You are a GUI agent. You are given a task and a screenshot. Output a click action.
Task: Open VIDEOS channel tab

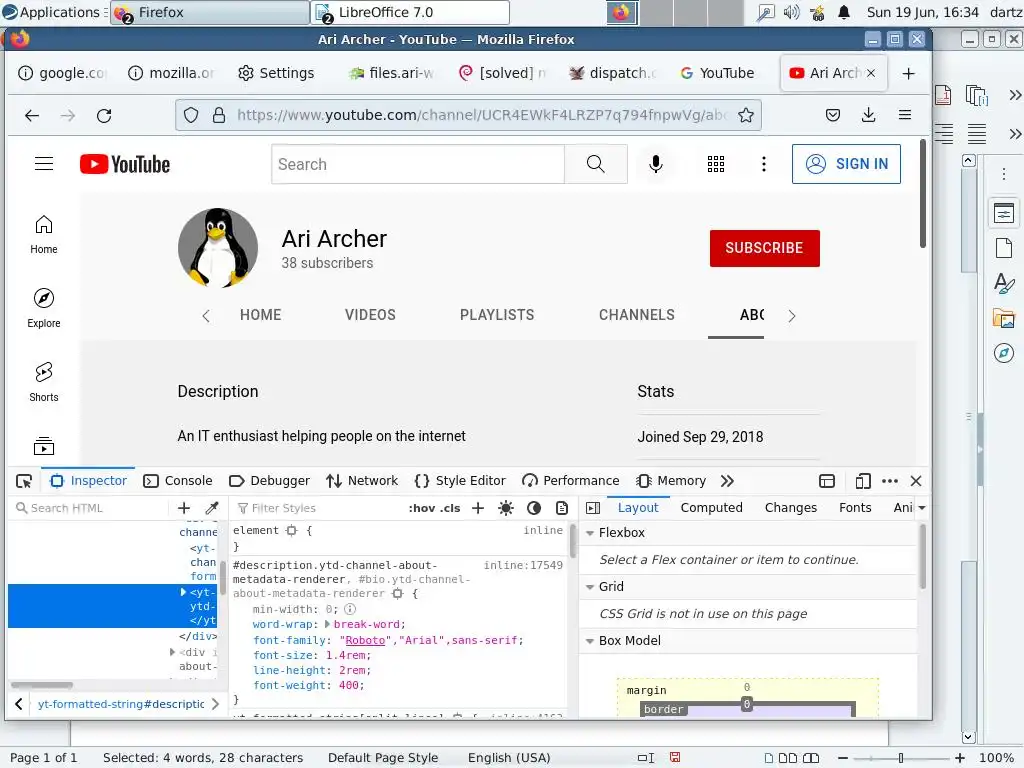pos(370,315)
